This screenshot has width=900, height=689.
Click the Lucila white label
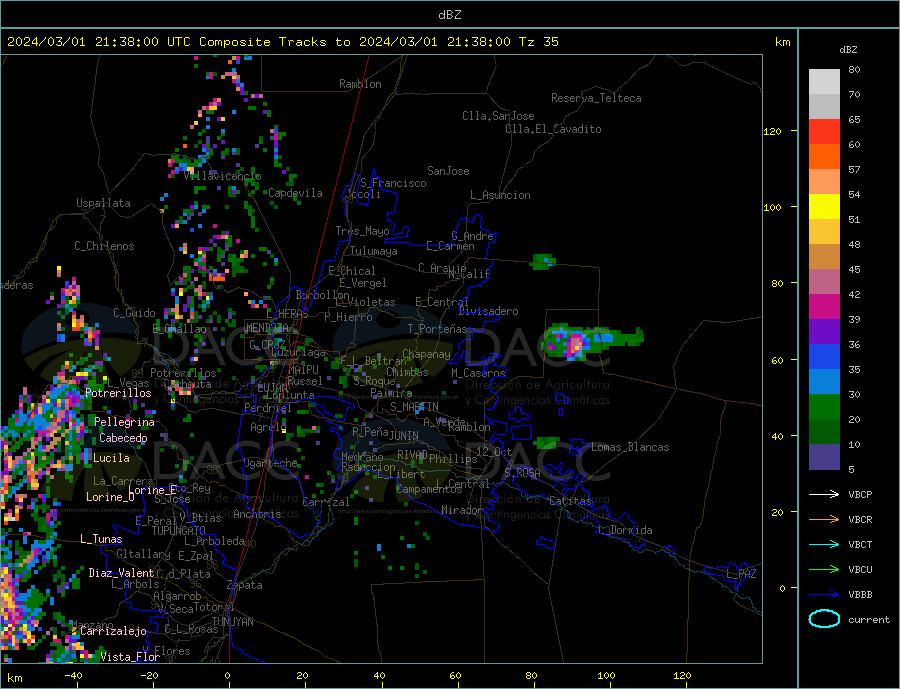click(111, 458)
